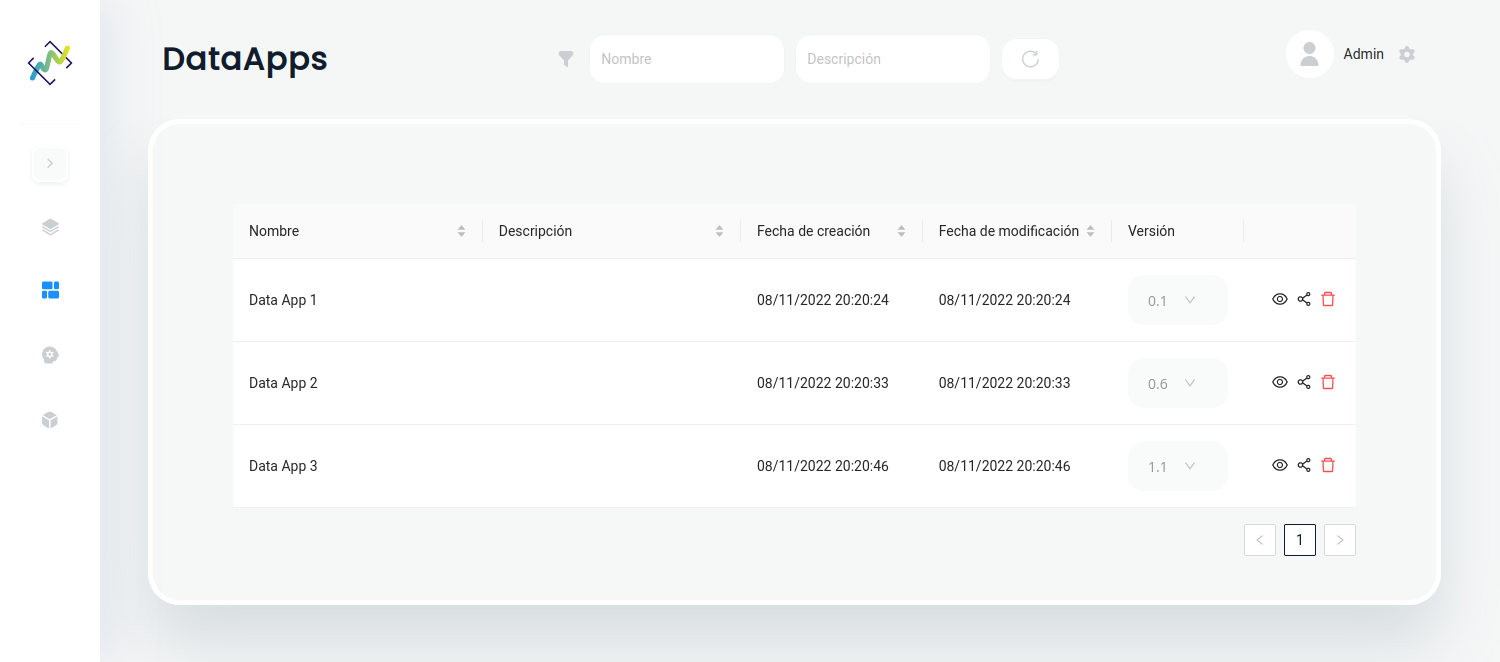Select the Data App 3 name cell
The image size is (1500, 662).
click(358, 466)
